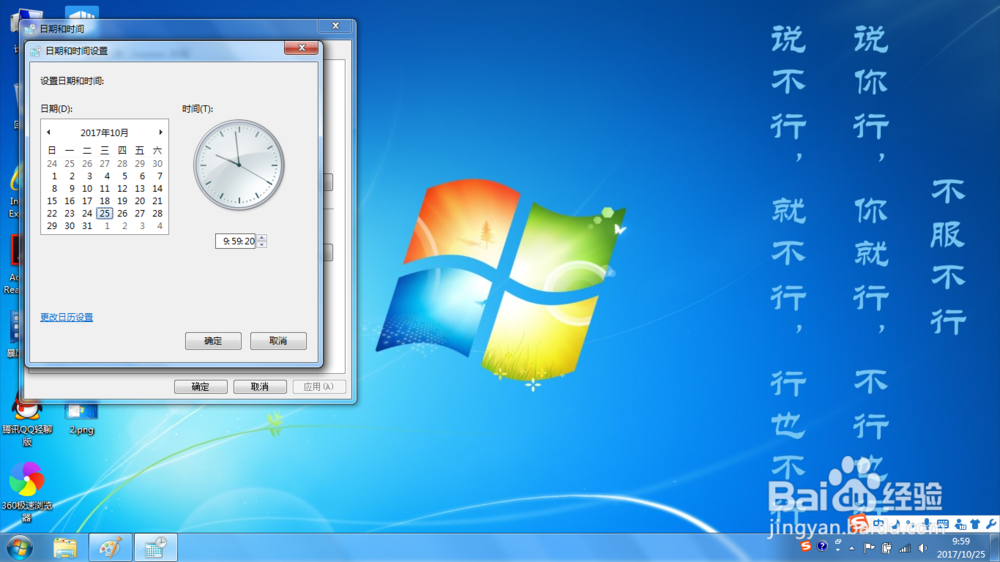Decrease time with the down spinner arrow
Screen dimensions: 1000x562
tap(261, 244)
